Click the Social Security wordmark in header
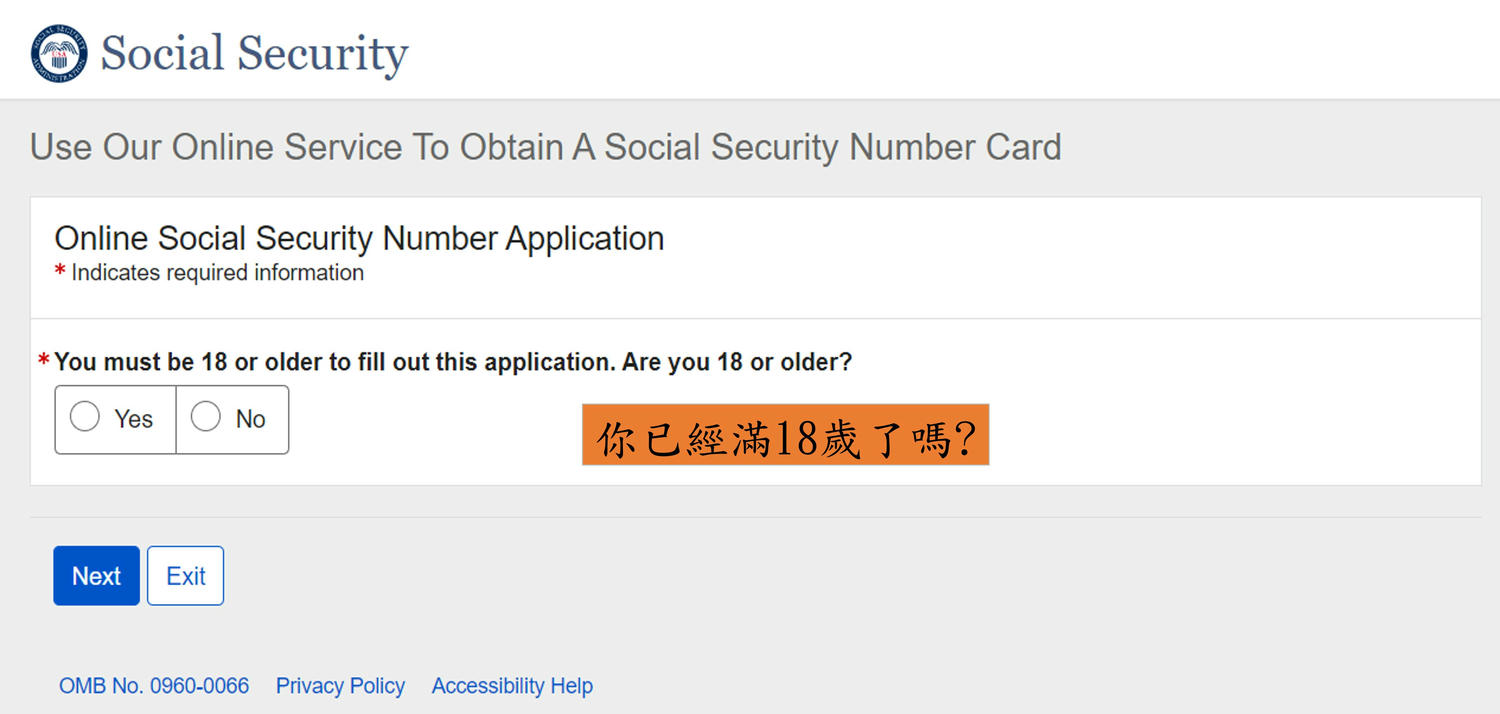Screen dimensions: 1500x714 254,54
